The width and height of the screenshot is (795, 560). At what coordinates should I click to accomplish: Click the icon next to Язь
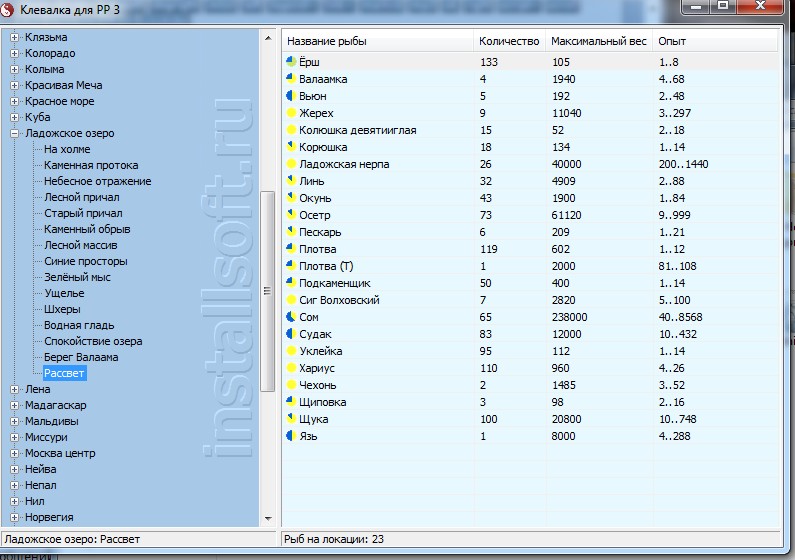click(292, 436)
